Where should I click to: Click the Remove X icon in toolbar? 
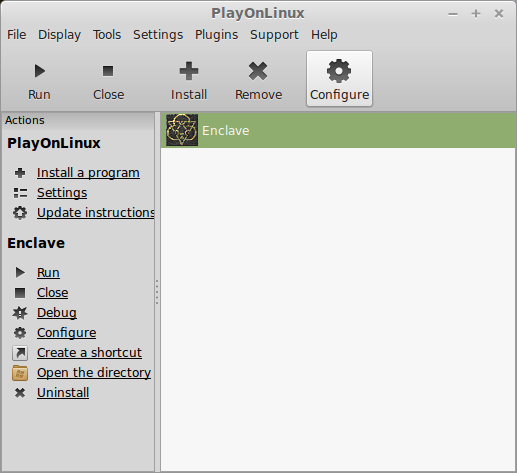[x=258, y=71]
